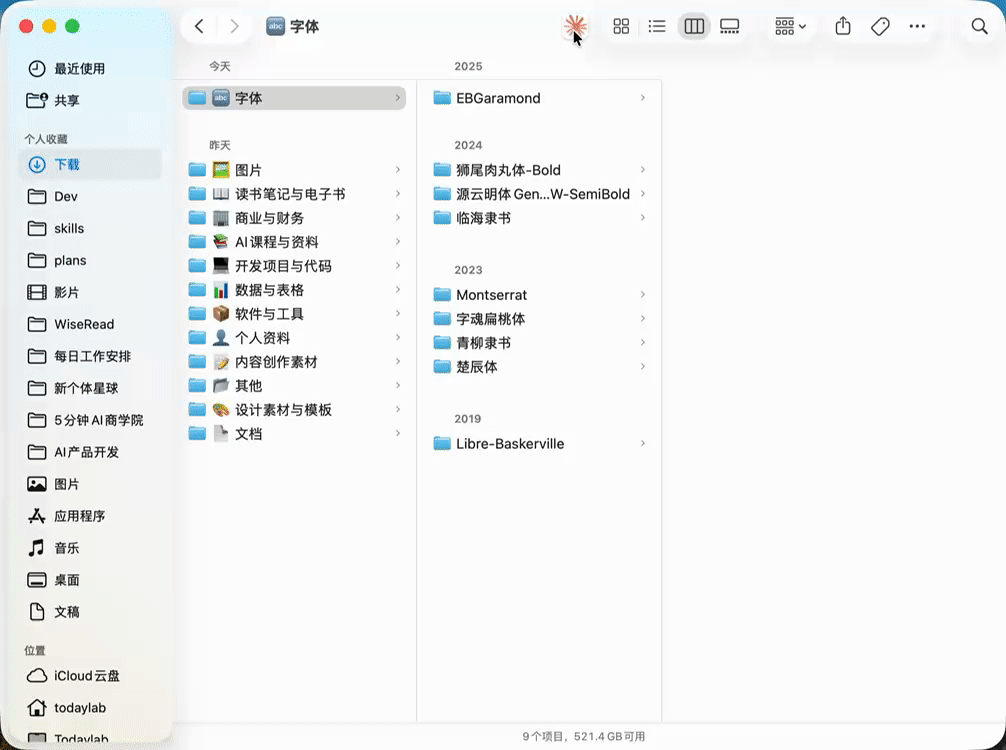This screenshot has width=1006, height=750.
Task: Open the 共享 sidebar entry
Action: [64, 100]
